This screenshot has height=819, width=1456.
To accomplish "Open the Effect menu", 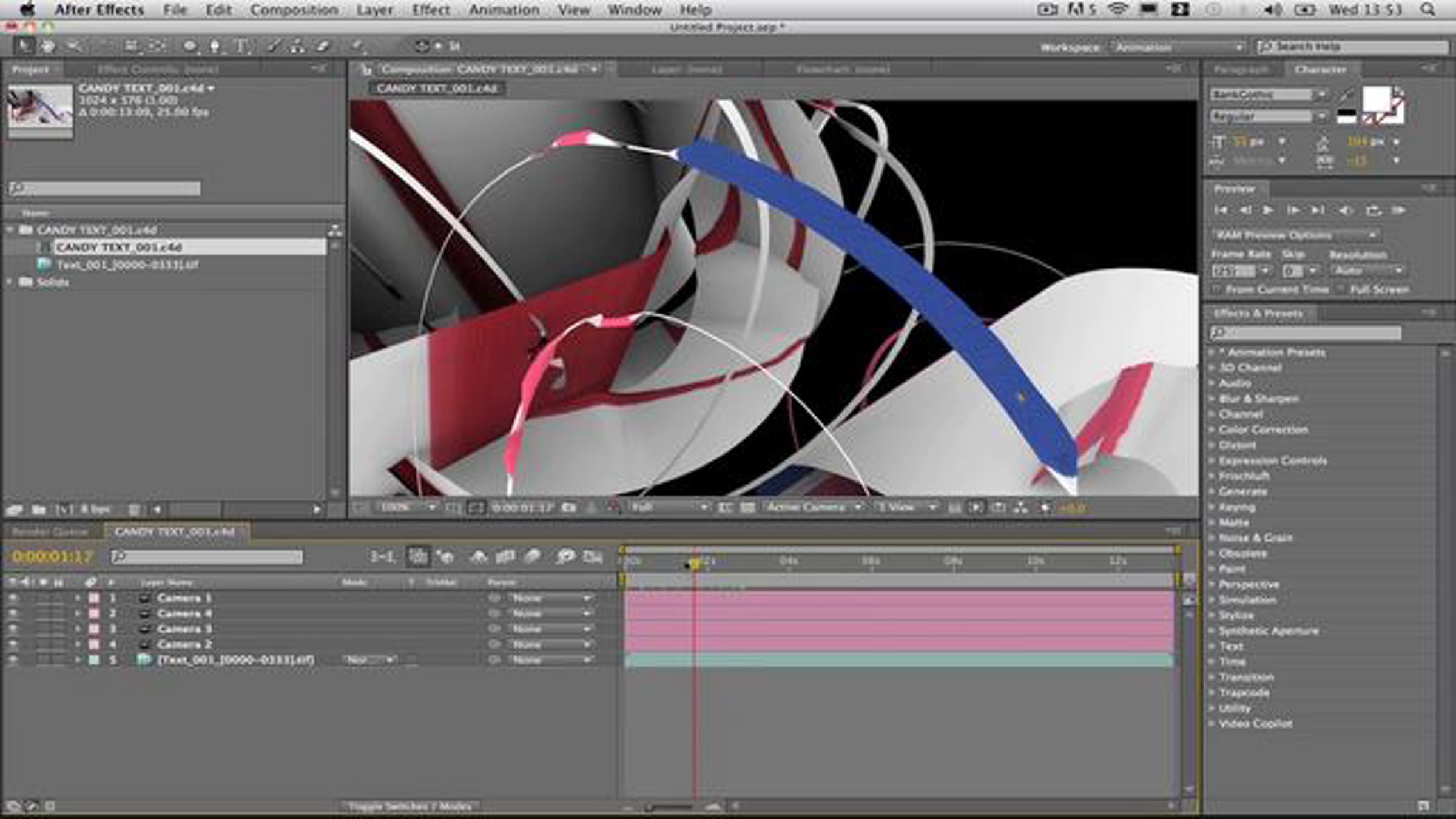I will [x=431, y=10].
